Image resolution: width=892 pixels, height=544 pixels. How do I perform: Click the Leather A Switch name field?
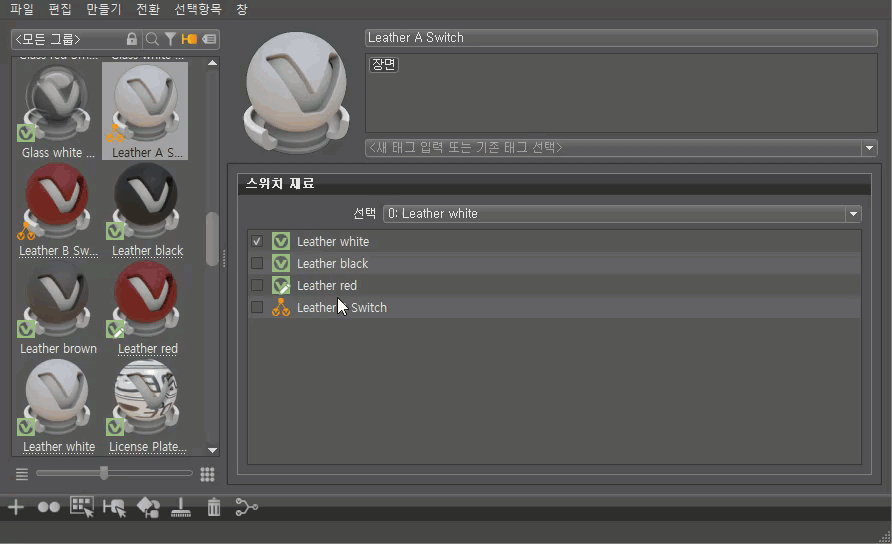point(621,38)
